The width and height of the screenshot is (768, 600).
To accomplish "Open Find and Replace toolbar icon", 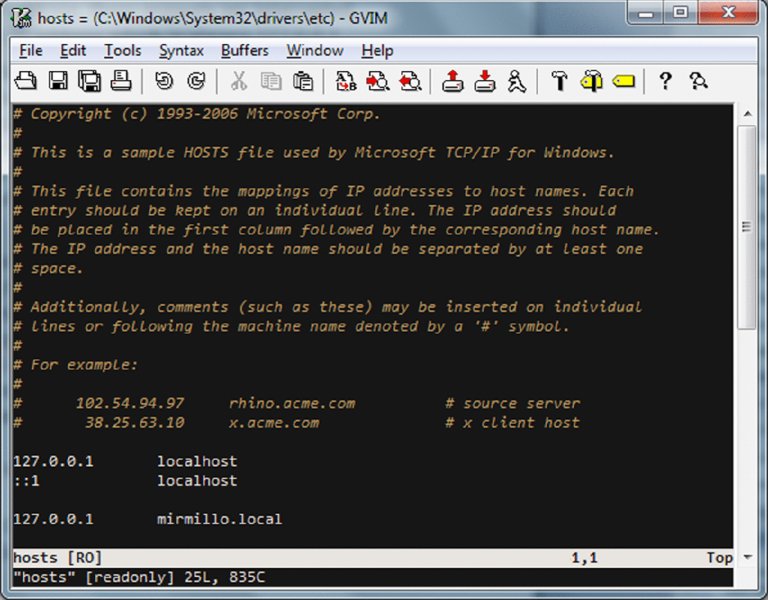I will click(x=346, y=81).
